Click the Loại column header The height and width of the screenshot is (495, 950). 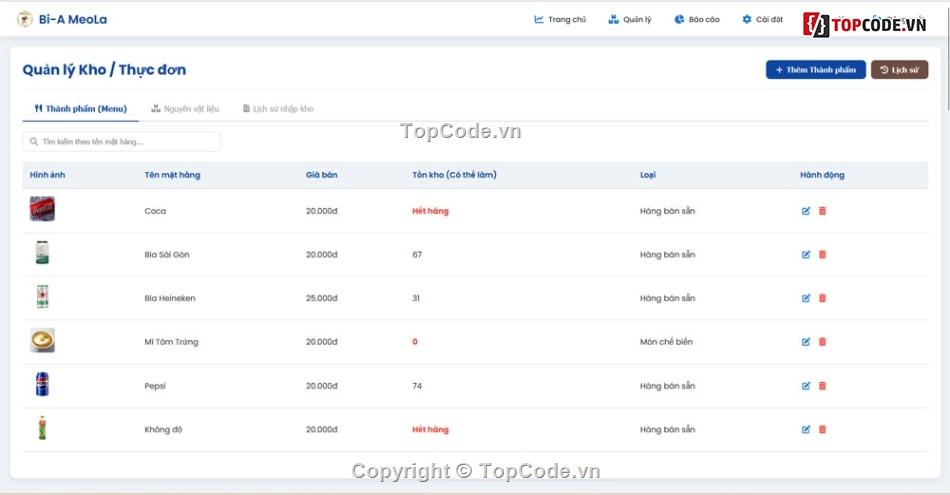coord(648,175)
